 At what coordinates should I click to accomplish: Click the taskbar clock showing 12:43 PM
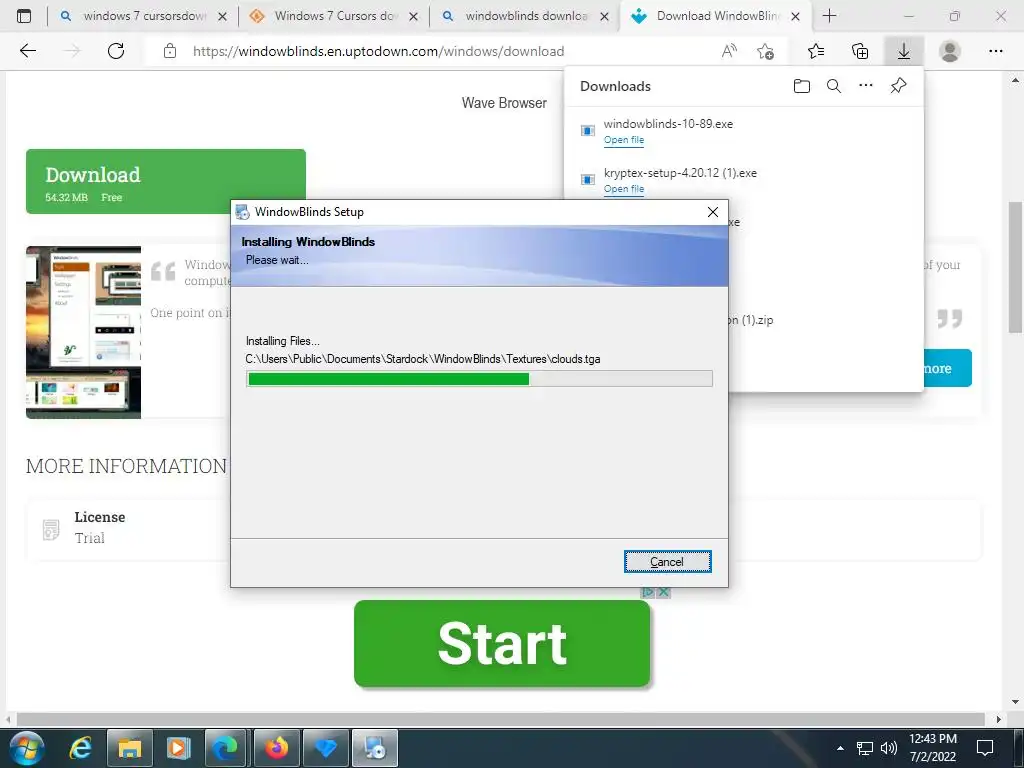933,748
